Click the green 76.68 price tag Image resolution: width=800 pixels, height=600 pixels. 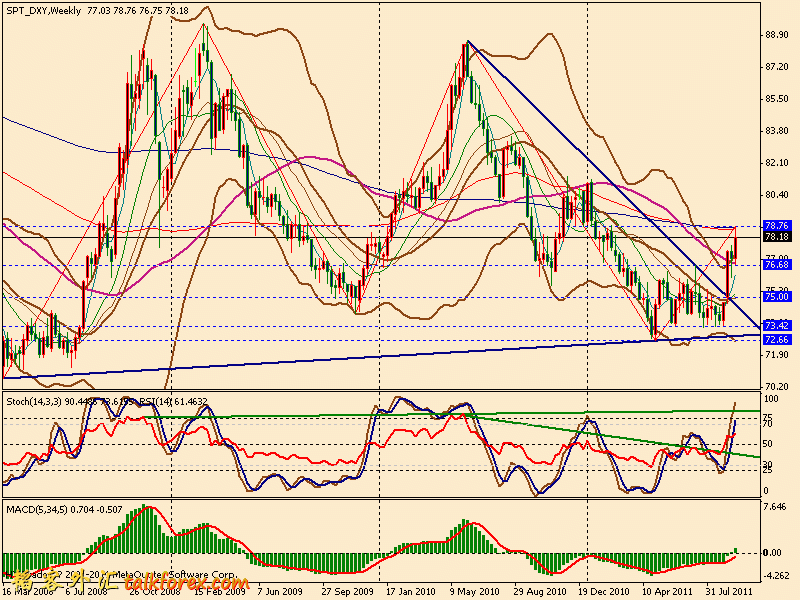point(777,265)
